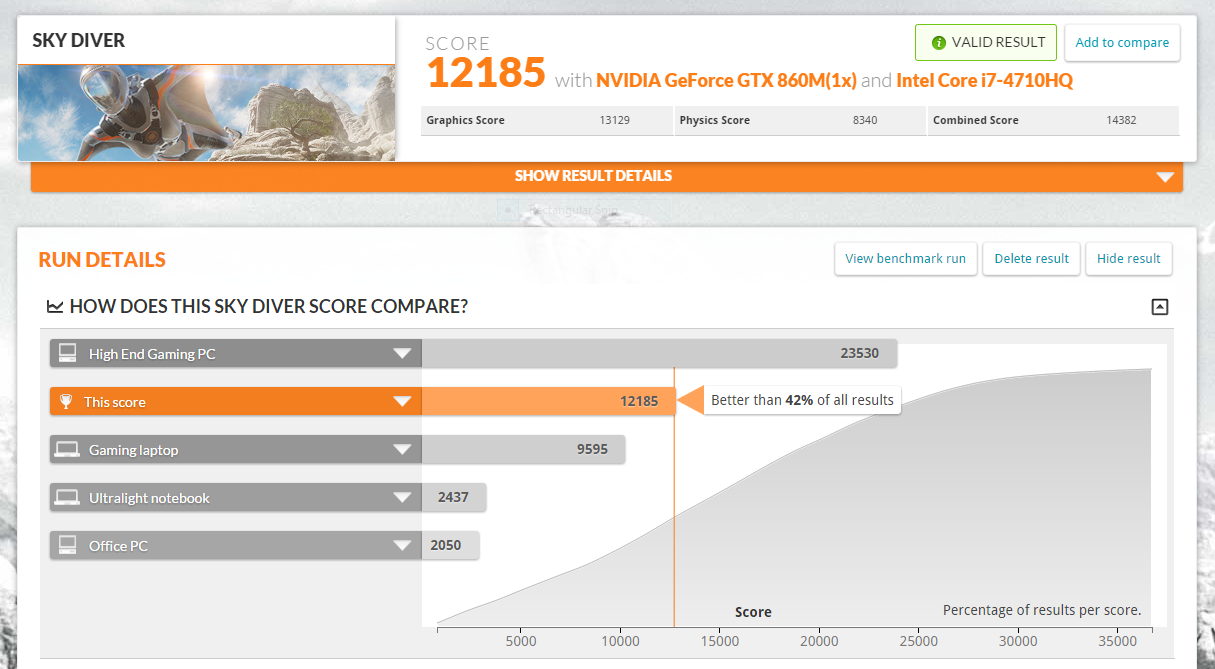Open View benchmark run
The height and width of the screenshot is (669, 1215).
[x=905, y=258]
